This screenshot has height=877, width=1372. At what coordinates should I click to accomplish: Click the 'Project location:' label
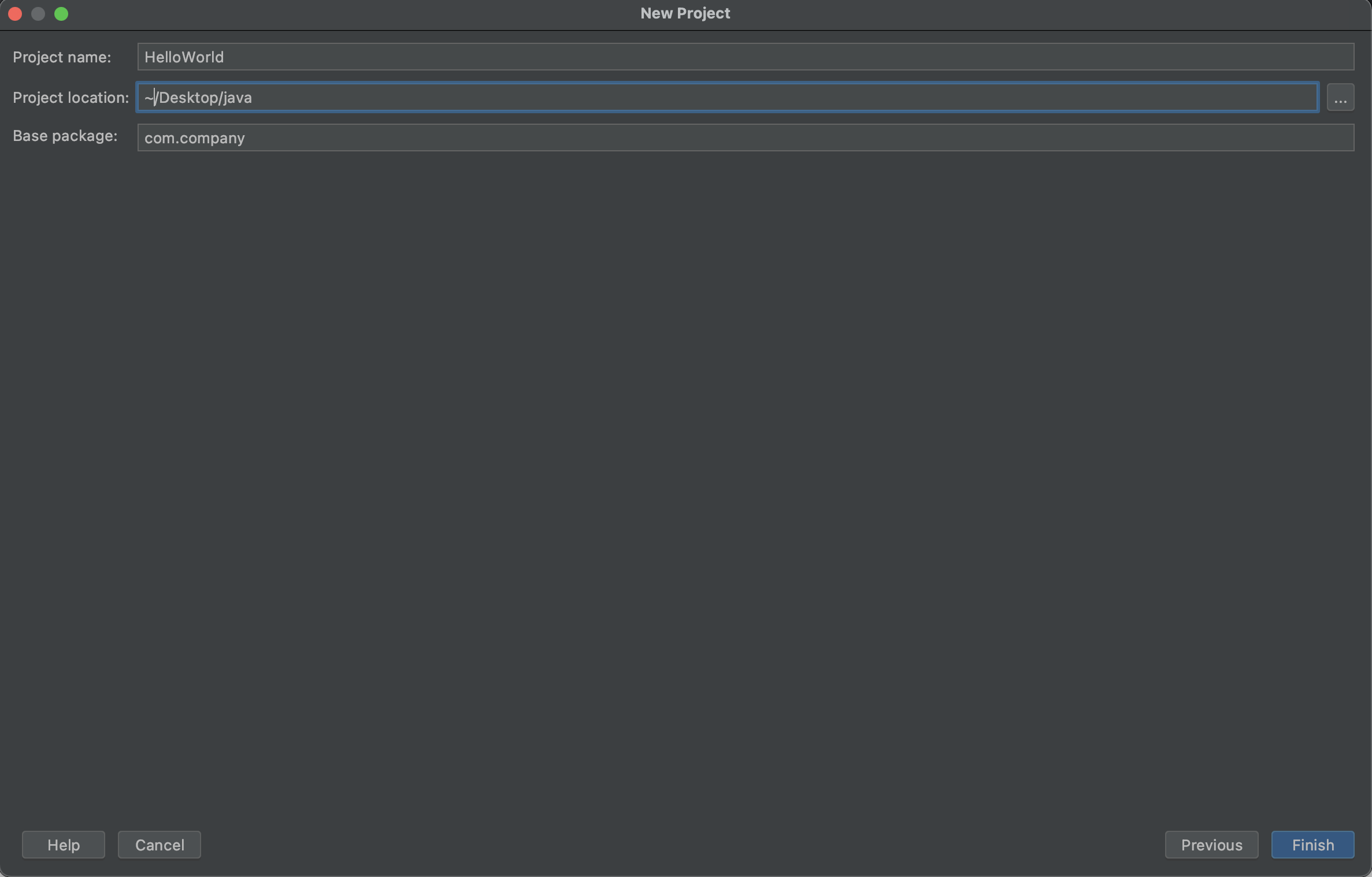pos(71,98)
